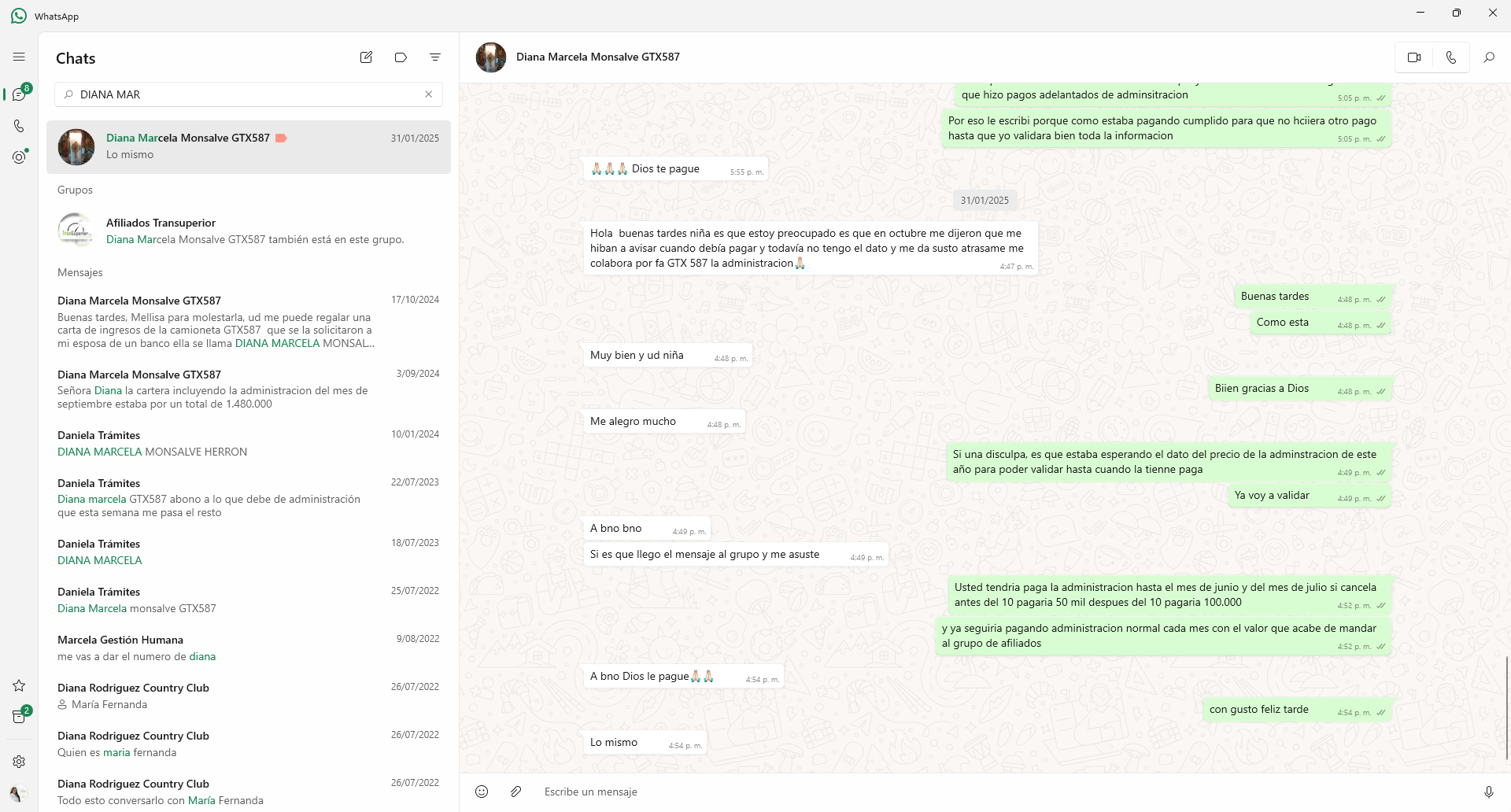Screen dimensions: 1511x812
Task: Attach a file with the paperclip icon
Action: pyautogui.click(x=515, y=792)
